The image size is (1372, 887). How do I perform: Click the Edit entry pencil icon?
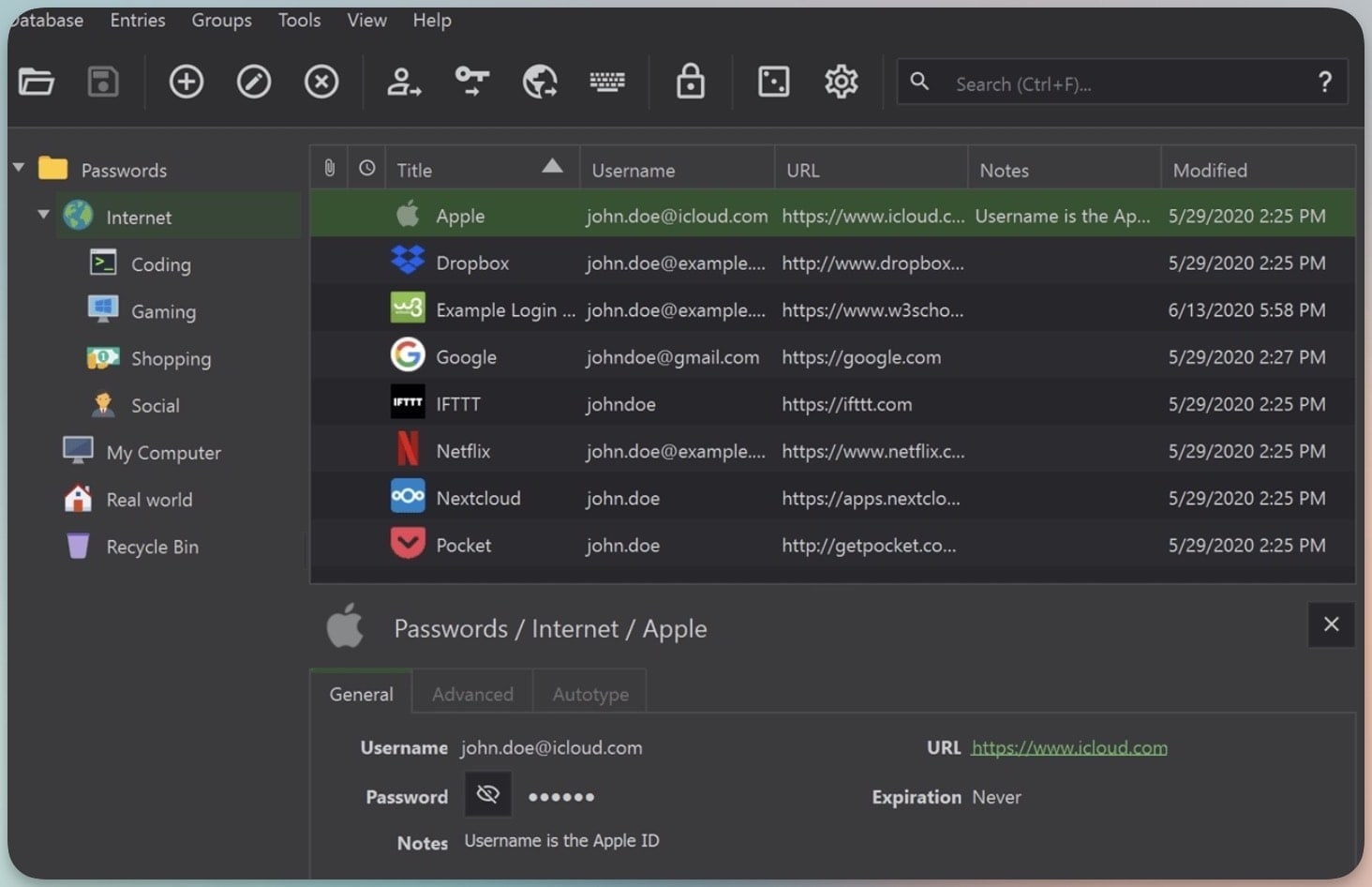(253, 83)
